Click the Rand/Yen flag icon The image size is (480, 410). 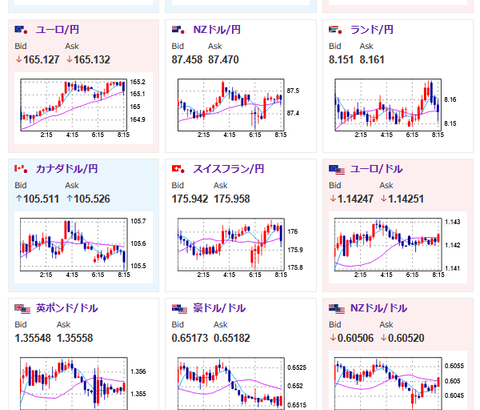tap(335, 30)
